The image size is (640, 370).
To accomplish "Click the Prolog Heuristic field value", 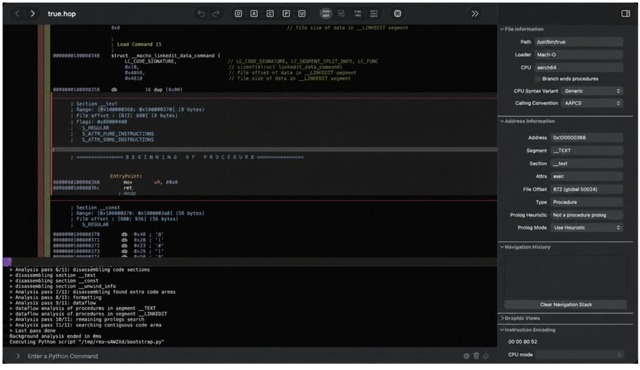I will point(587,215).
